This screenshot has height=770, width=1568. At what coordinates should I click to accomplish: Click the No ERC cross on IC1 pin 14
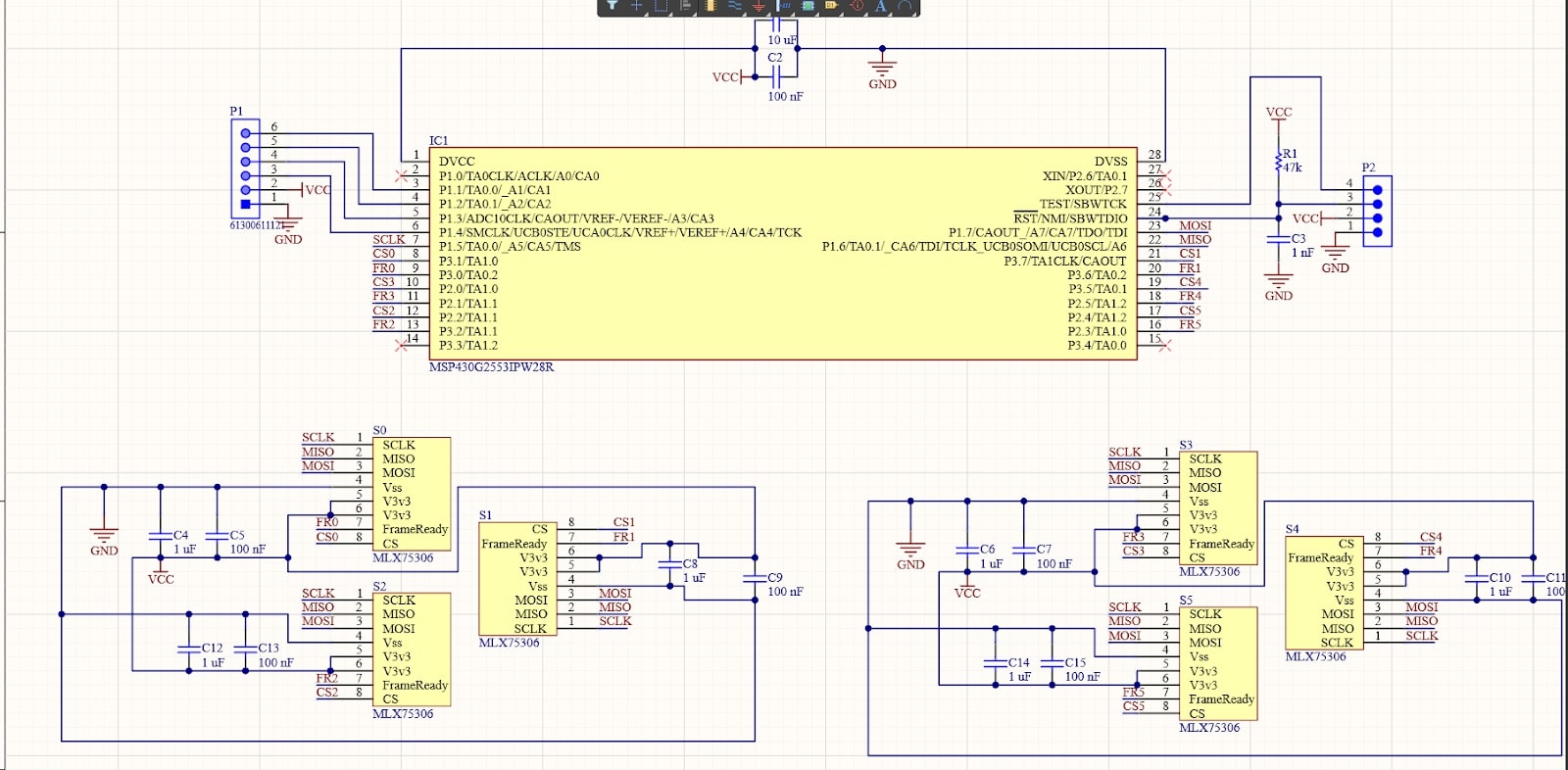point(401,345)
